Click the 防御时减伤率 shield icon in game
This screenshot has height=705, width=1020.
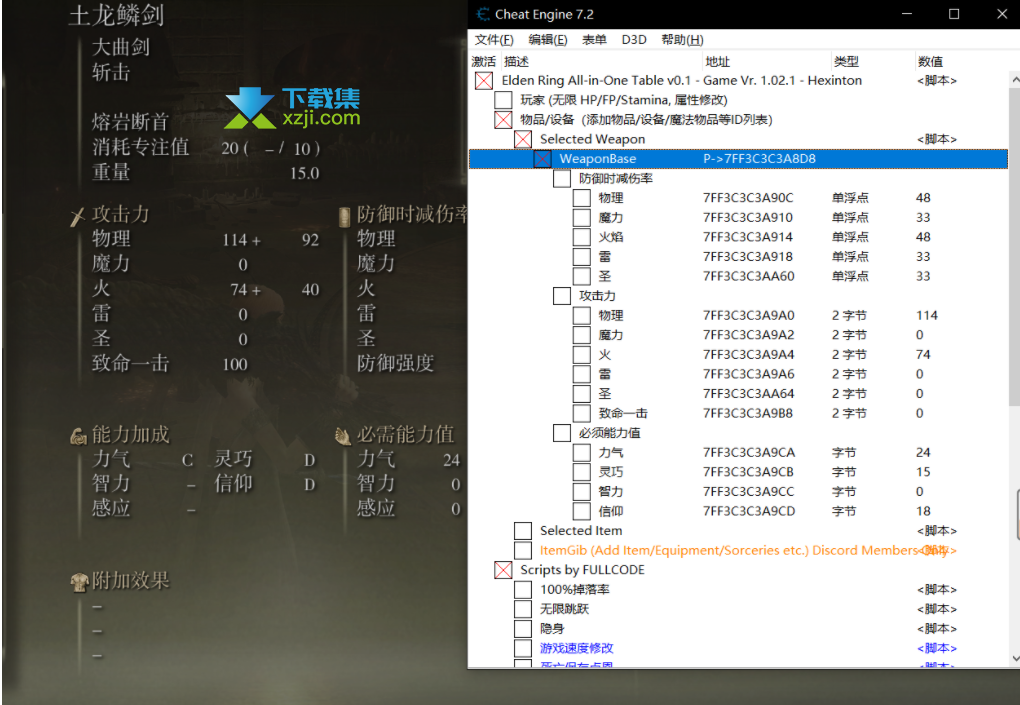(x=345, y=217)
